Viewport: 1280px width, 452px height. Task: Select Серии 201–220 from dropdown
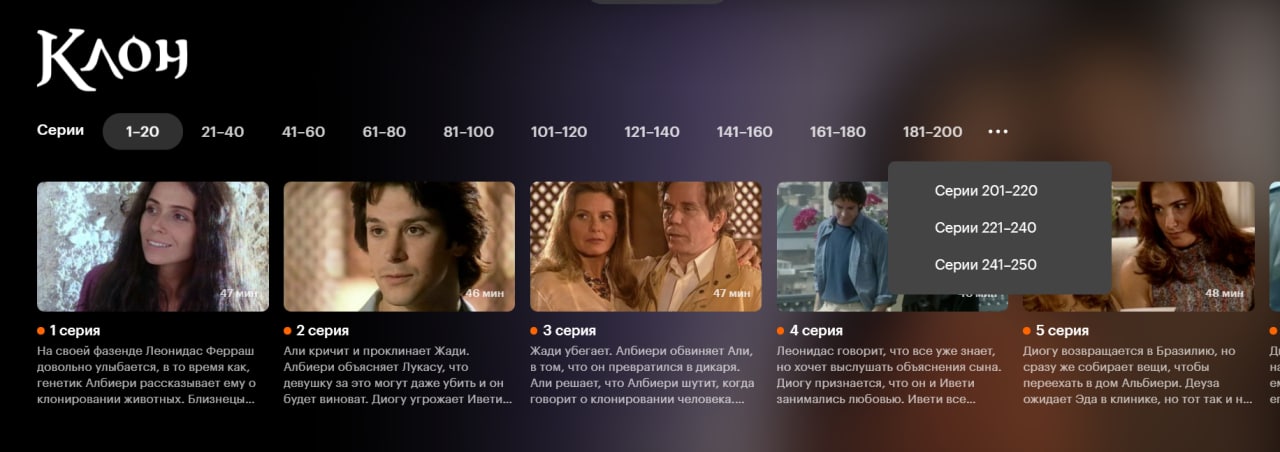[986, 191]
